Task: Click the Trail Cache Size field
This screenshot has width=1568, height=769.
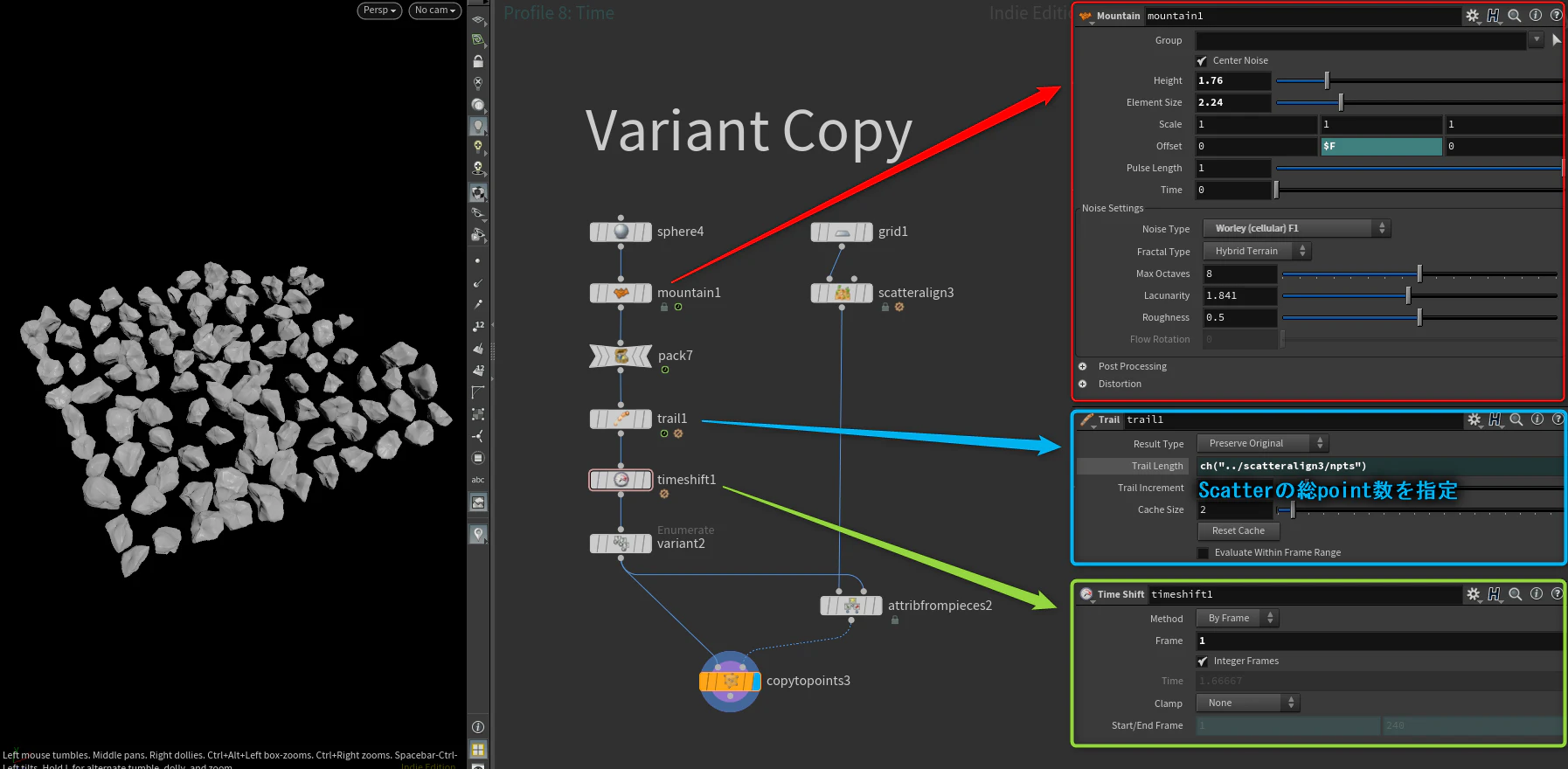Action: point(1235,510)
